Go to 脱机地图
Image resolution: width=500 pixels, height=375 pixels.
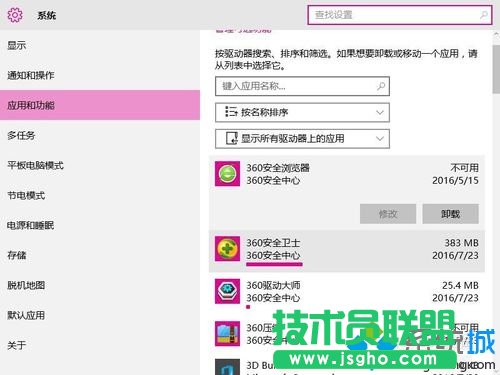(x=100, y=285)
